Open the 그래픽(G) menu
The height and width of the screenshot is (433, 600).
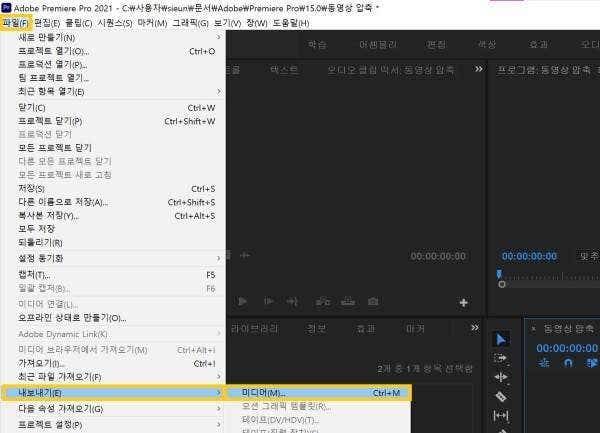[x=190, y=23]
